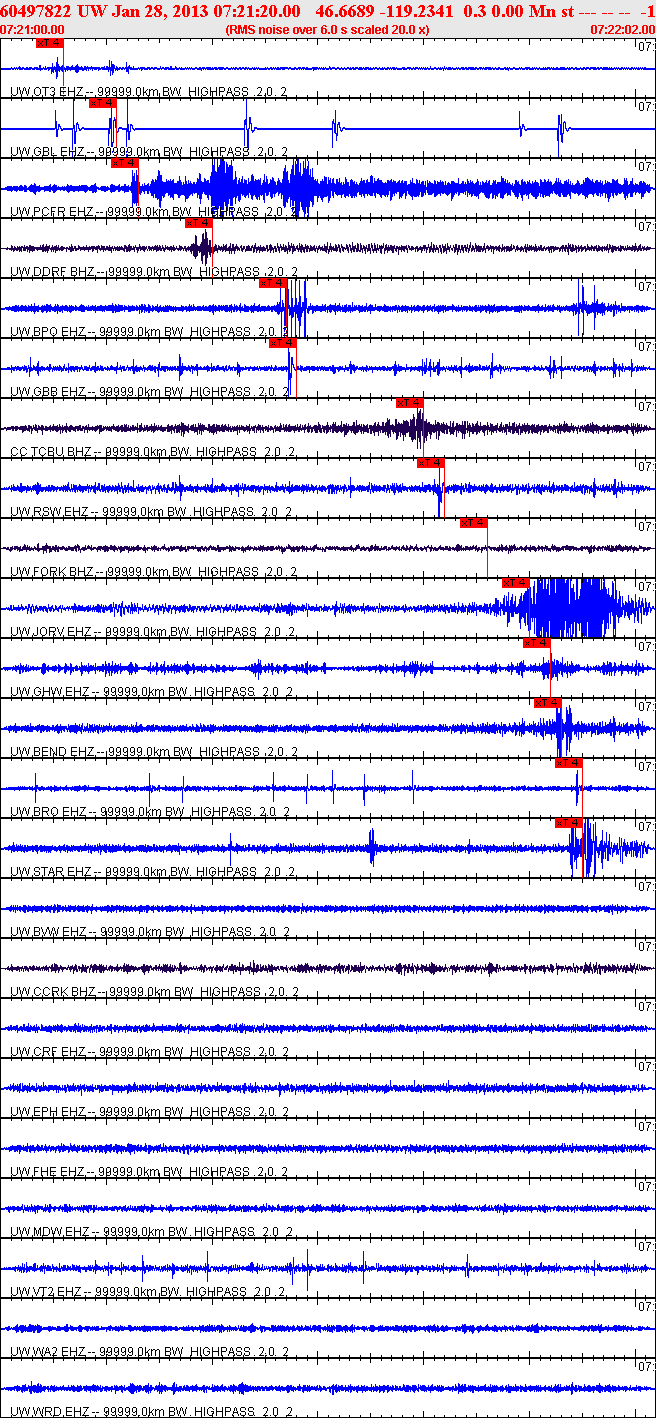Select the red pick flag on UW.PCFR trace

124,163
